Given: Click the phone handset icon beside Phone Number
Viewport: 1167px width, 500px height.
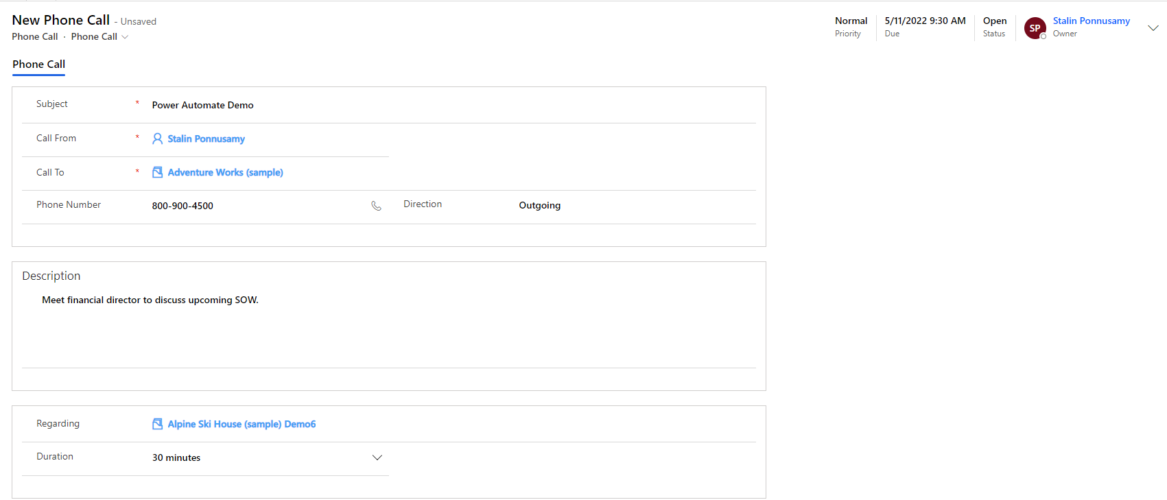Looking at the screenshot, I should pos(376,206).
